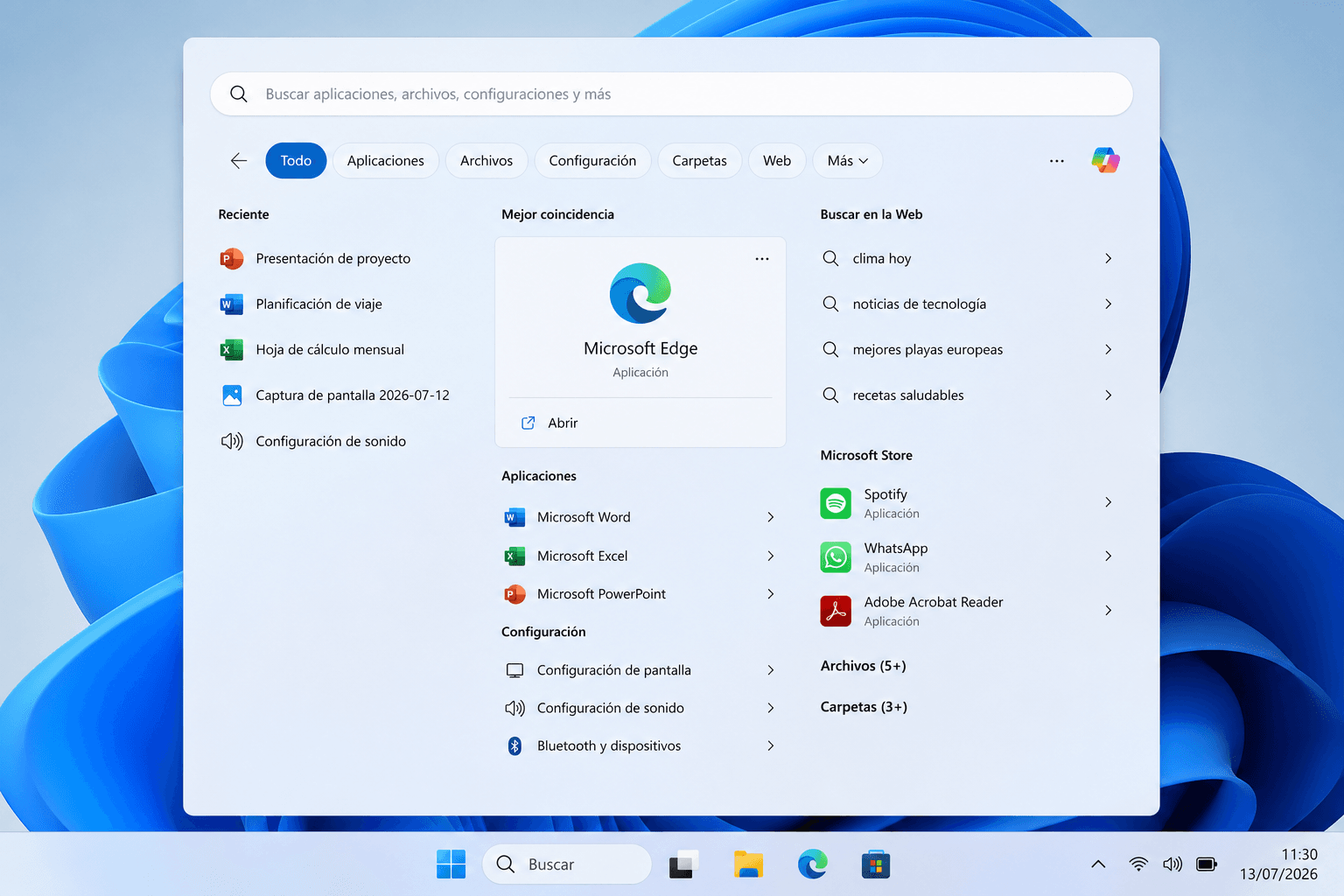Click the Microsoft Word app icon
The height and width of the screenshot is (896, 1344).
click(514, 517)
